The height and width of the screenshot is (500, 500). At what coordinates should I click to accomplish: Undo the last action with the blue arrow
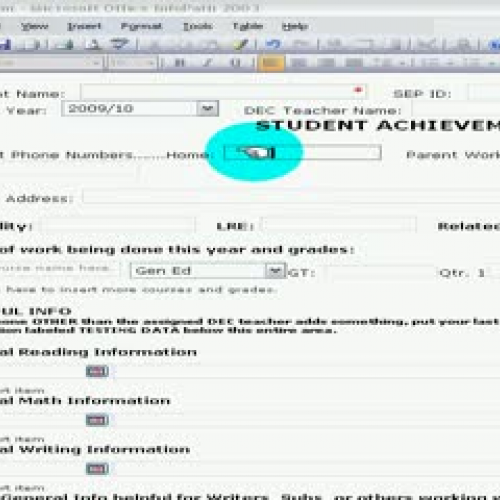(x=273, y=44)
